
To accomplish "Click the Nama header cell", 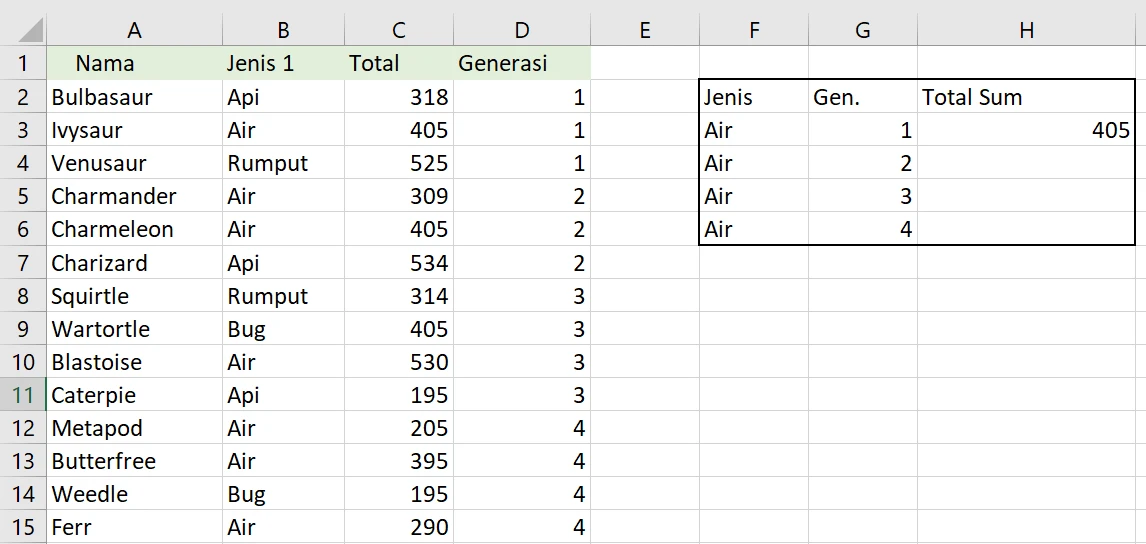I will 134,63.
